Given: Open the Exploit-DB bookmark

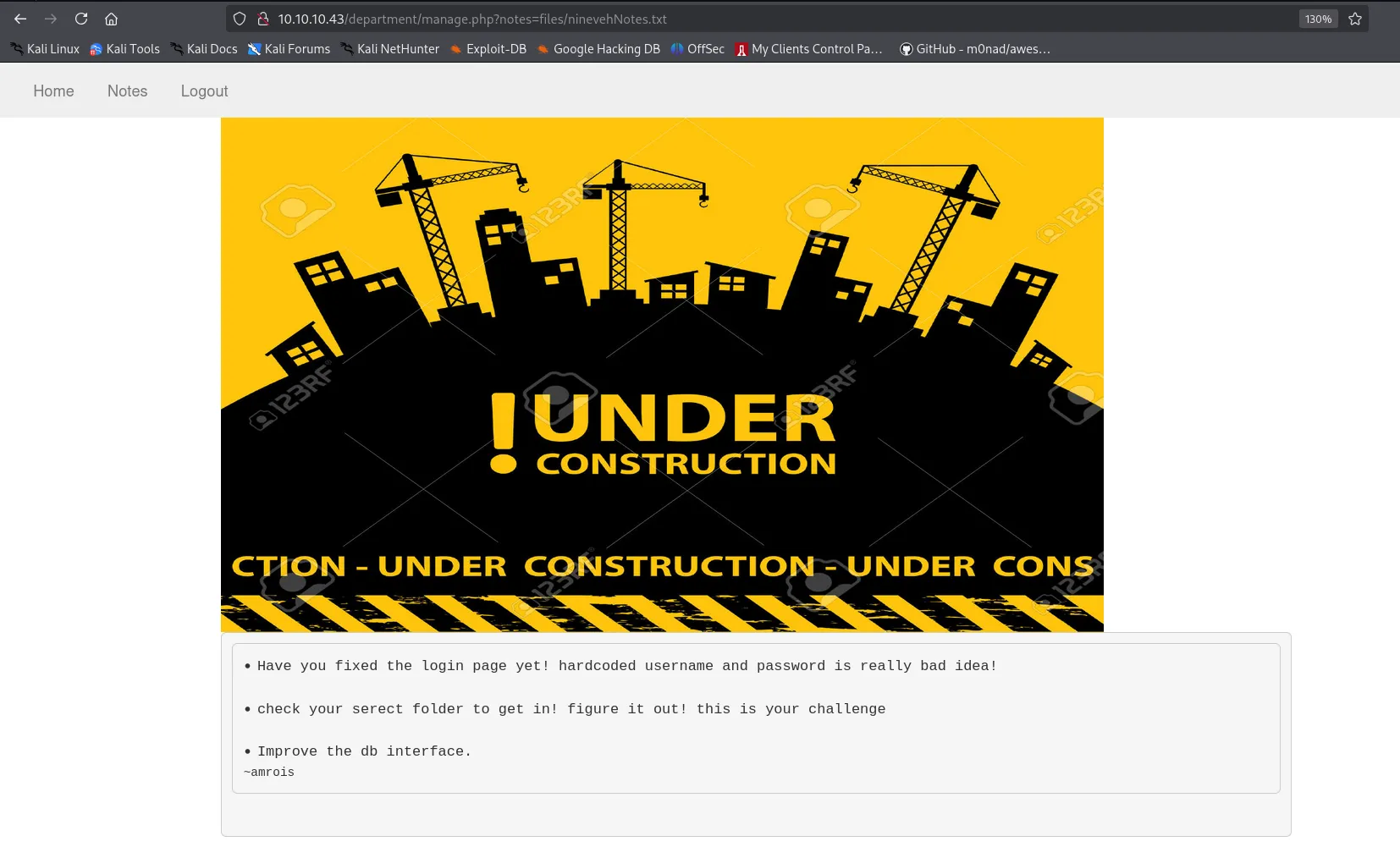Looking at the screenshot, I should coord(488,49).
